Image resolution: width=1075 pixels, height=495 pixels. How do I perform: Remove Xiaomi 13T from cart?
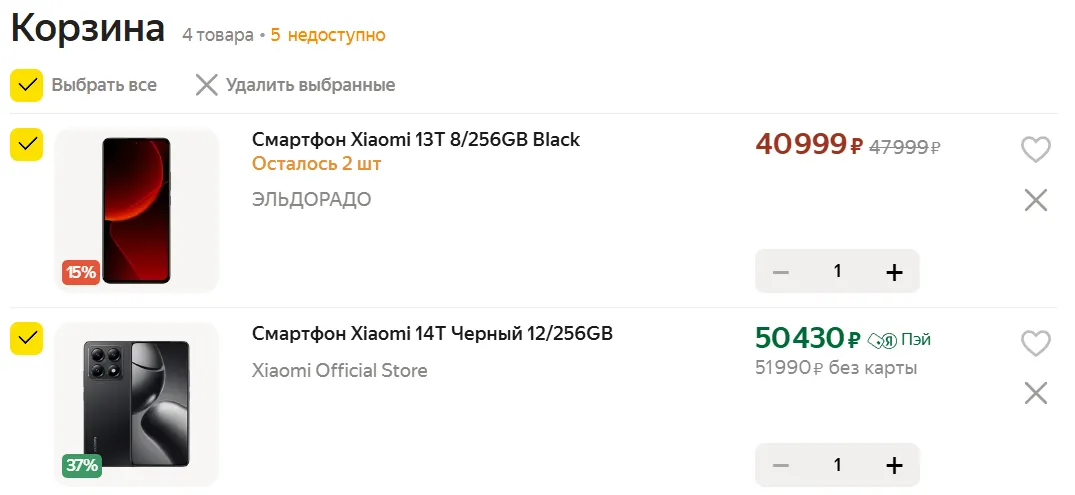[1035, 200]
